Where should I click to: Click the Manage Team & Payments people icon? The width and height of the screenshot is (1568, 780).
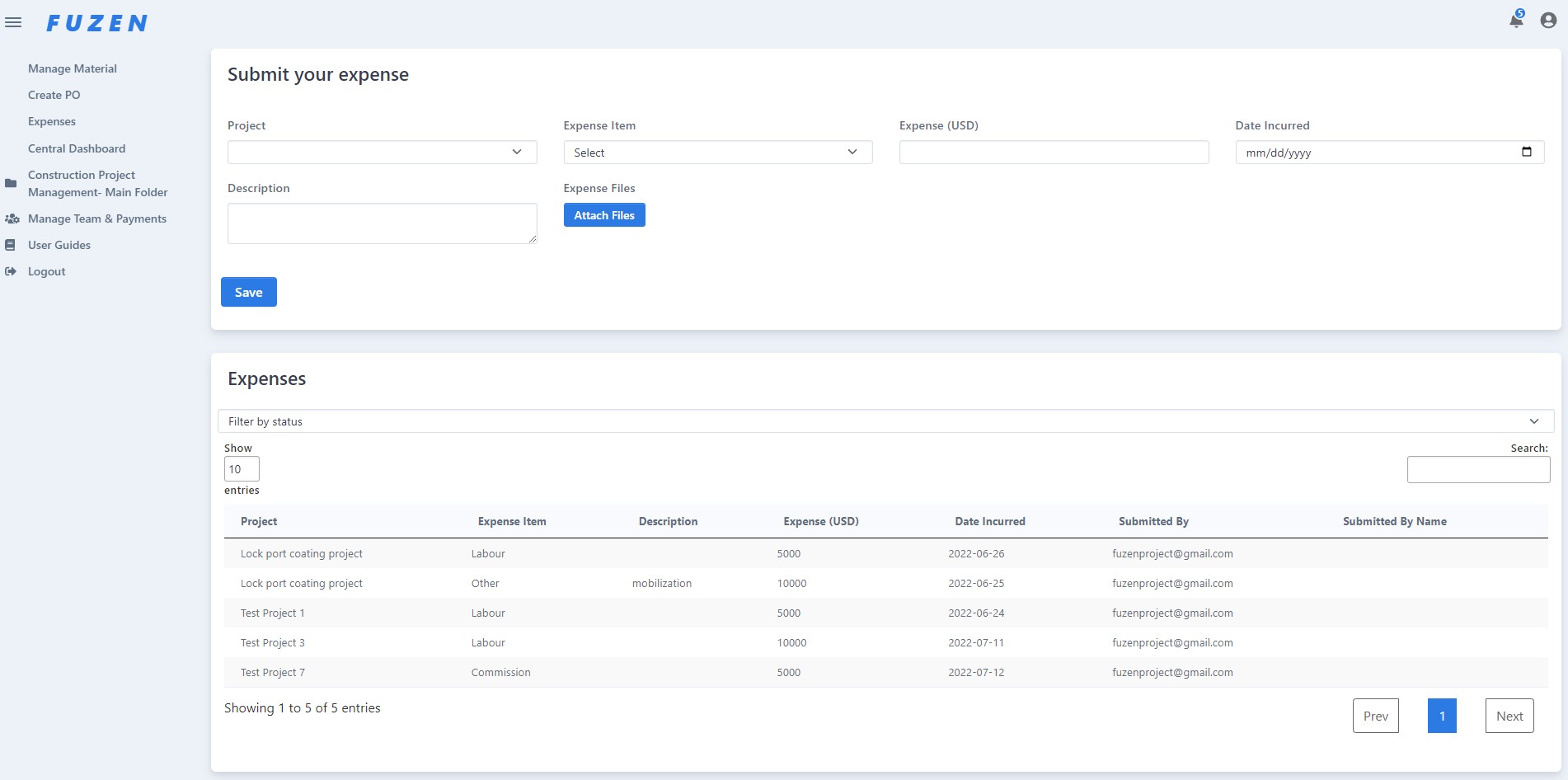(12, 218)
